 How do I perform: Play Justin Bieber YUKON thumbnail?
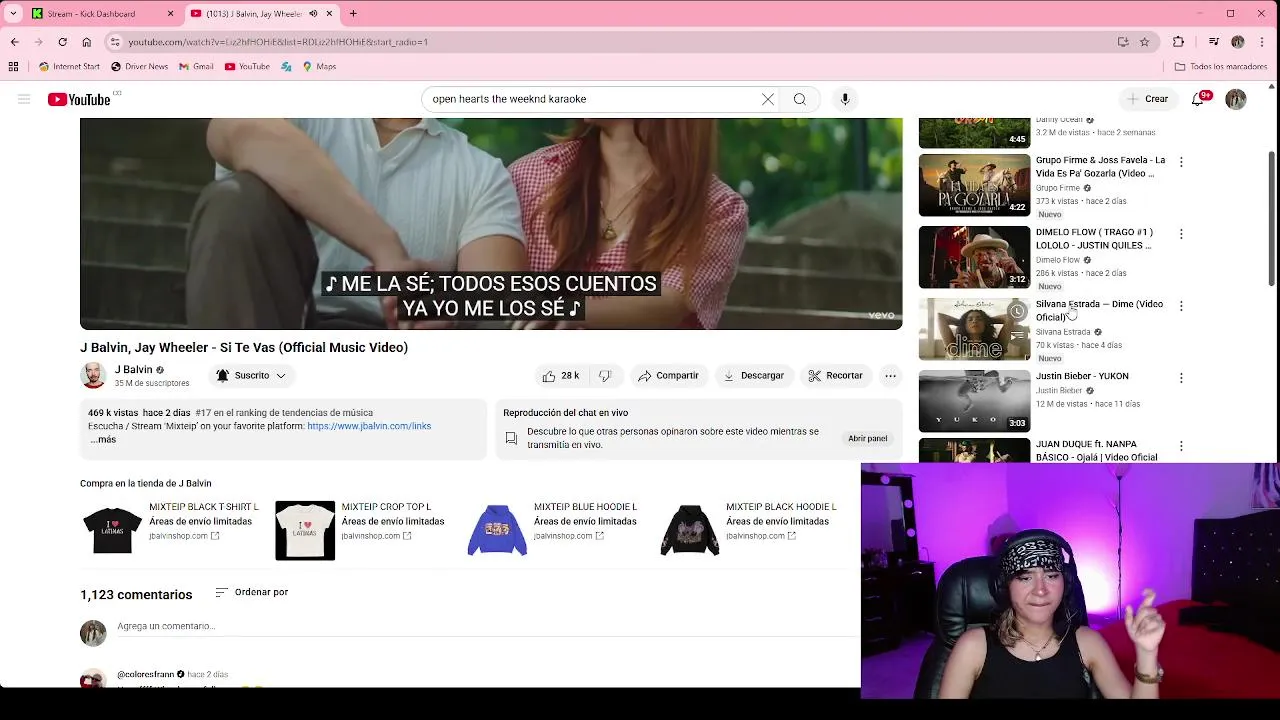pyautogui.click(x=974, y=401)
